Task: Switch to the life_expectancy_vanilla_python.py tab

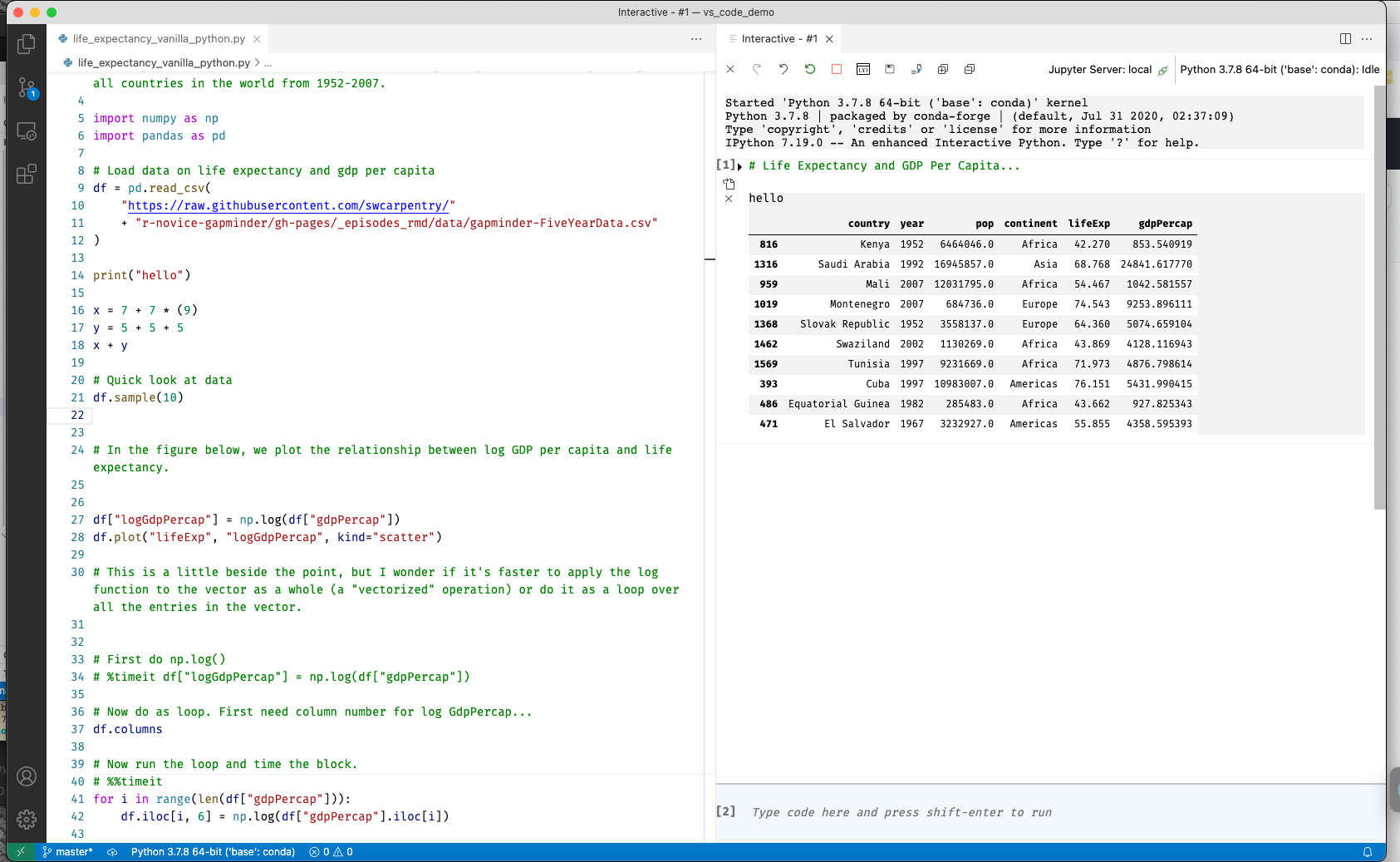Action: pos(154,38)
